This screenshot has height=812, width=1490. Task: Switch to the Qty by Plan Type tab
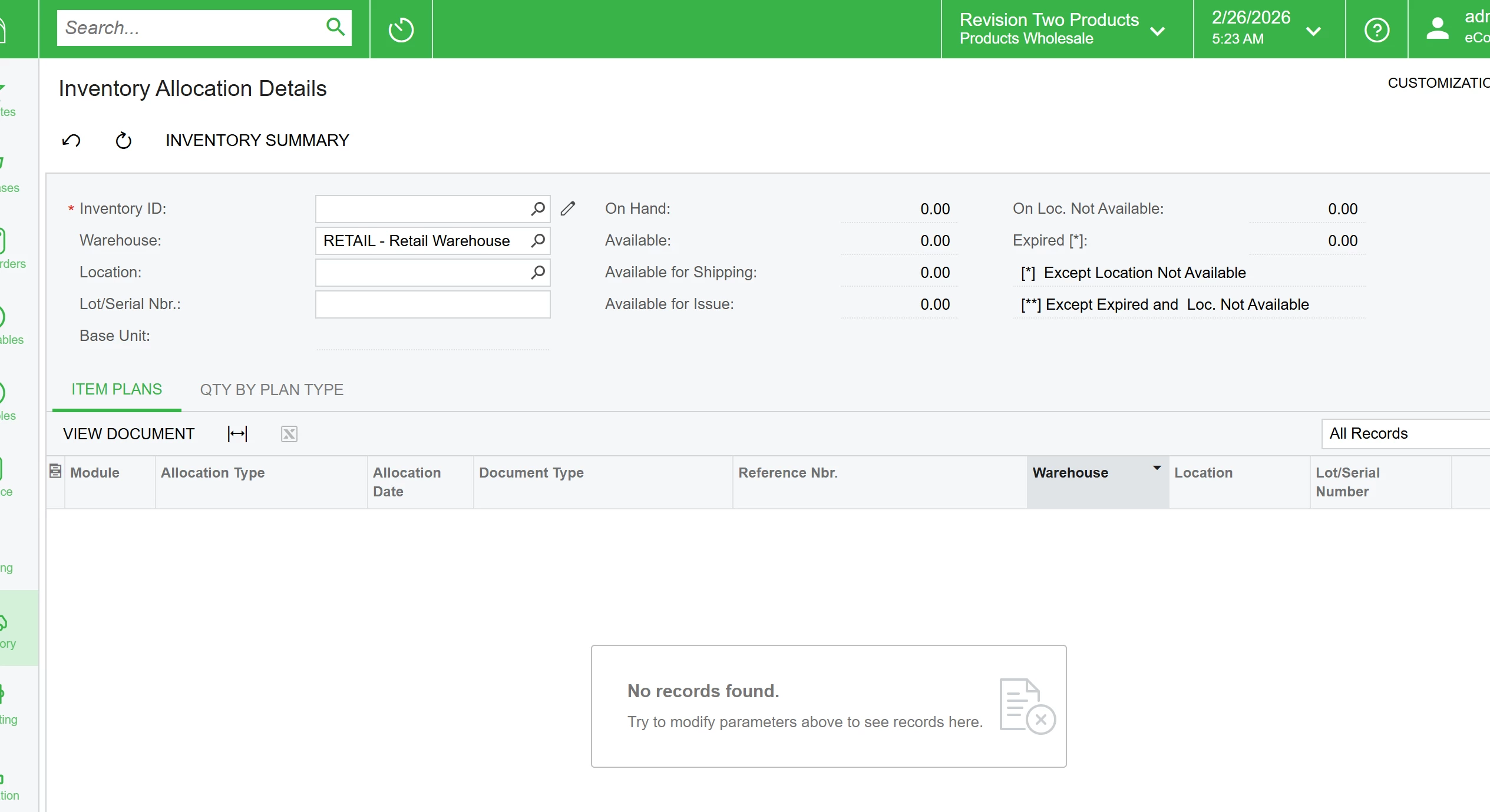(272, 390)
